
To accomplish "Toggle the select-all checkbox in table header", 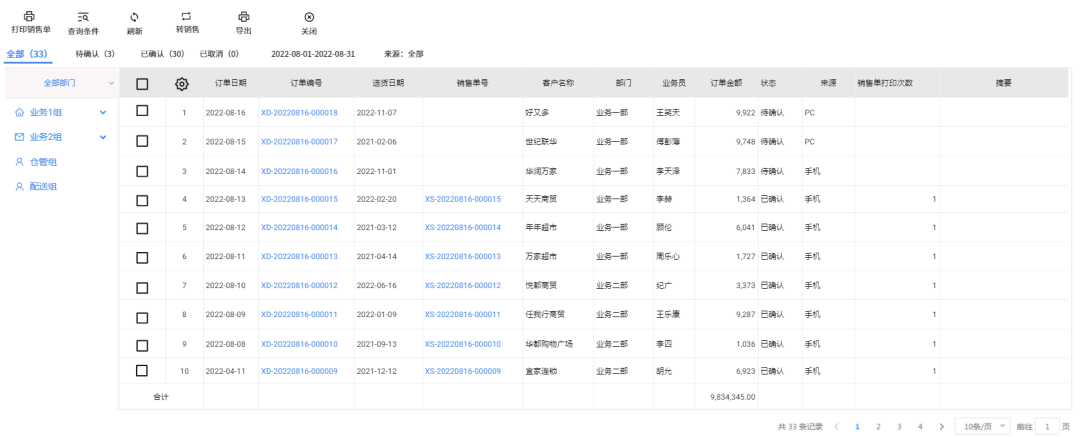I will point(142,84).
